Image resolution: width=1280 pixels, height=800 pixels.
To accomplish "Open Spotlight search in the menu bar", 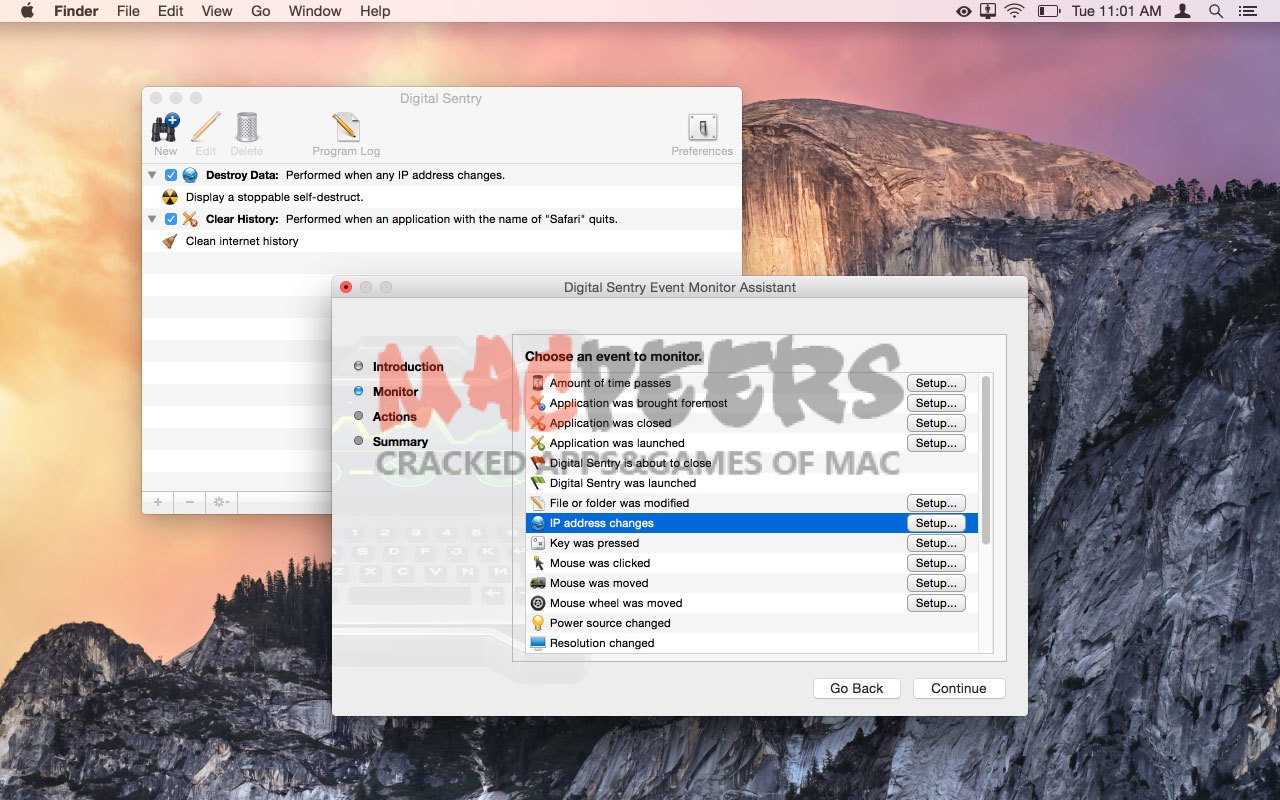I will pyautogui.click(x=1216, y=11).
